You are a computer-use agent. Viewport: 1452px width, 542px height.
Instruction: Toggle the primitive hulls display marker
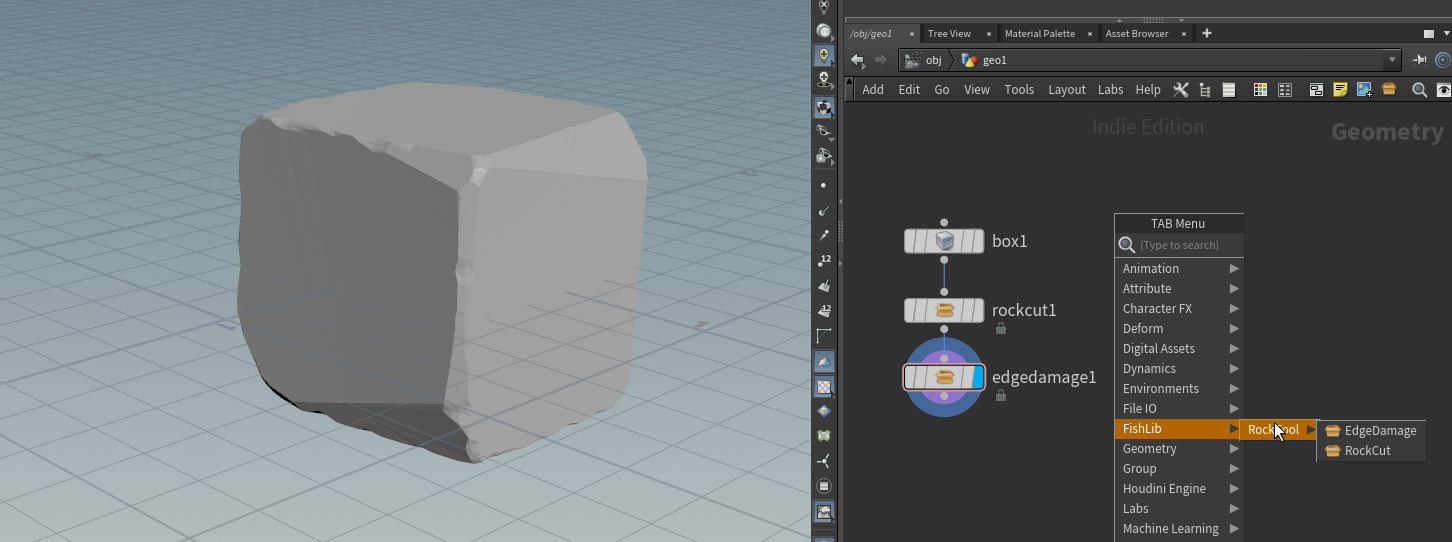tap(824, 336)
